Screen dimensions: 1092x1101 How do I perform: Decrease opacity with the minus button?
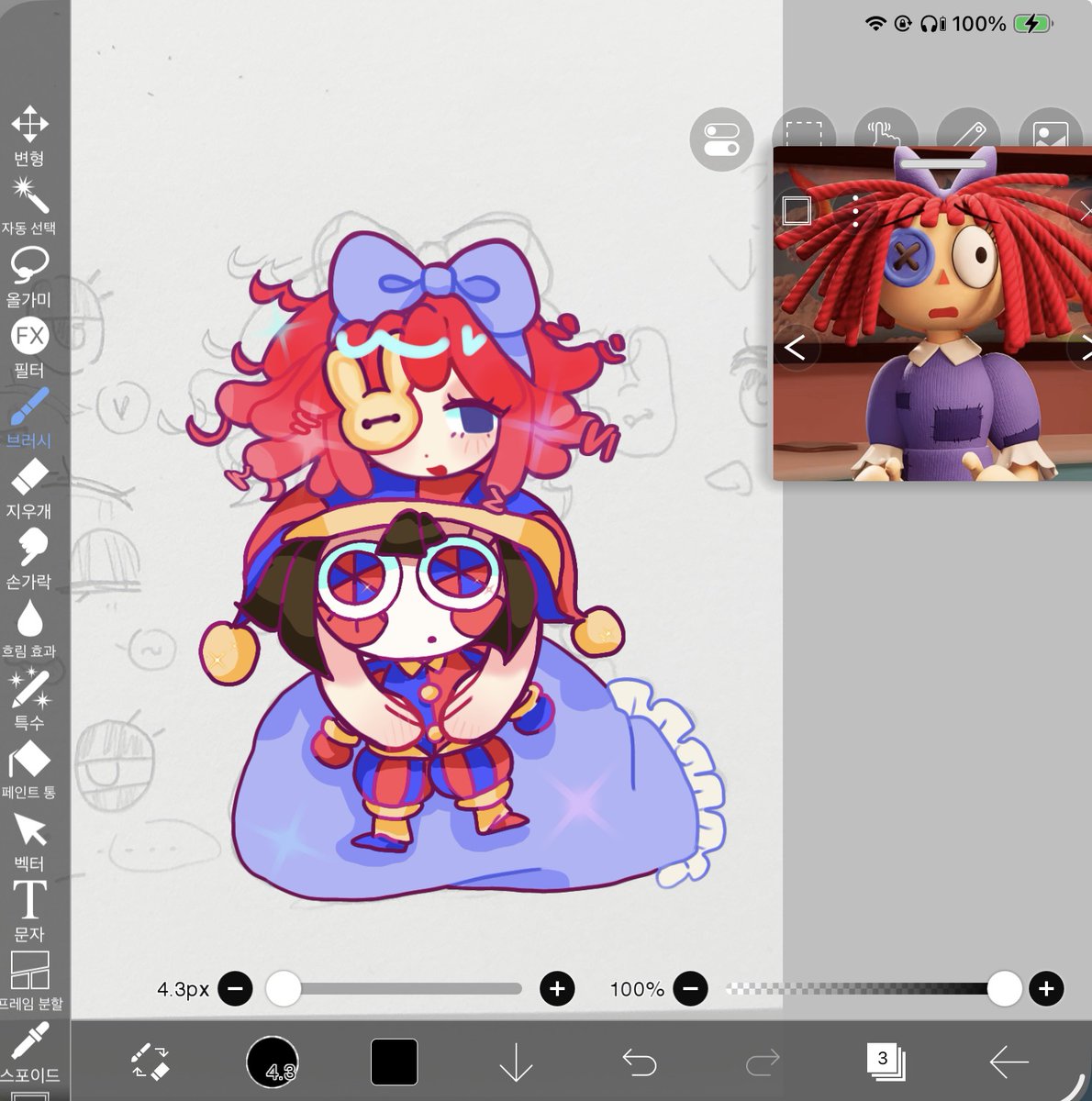coord(691,988)
